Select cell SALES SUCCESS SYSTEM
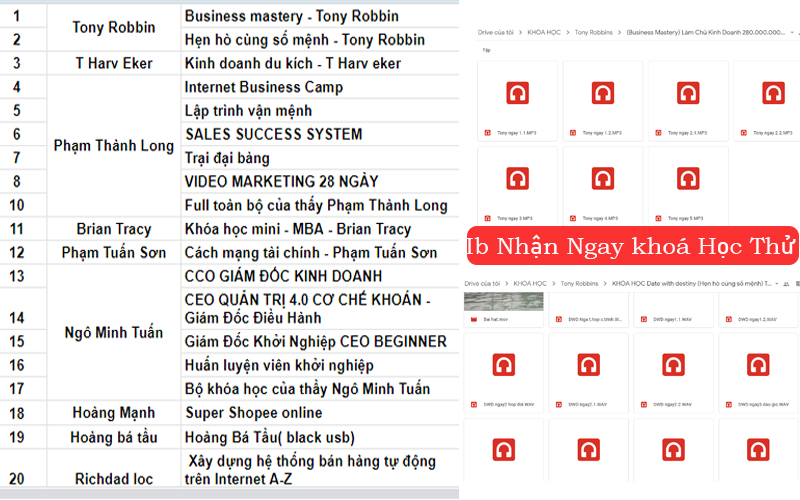Image resolution: width=800 pixels, height=500 pixels. click(x=320, y=134)
